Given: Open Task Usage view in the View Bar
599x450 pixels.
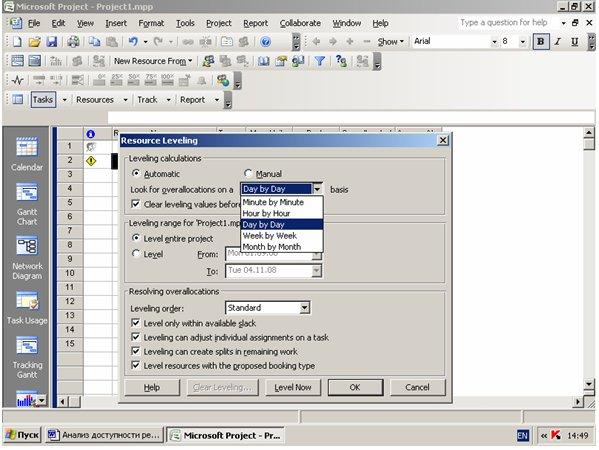Looking at the screenshot, I should (x=27, y=308).
